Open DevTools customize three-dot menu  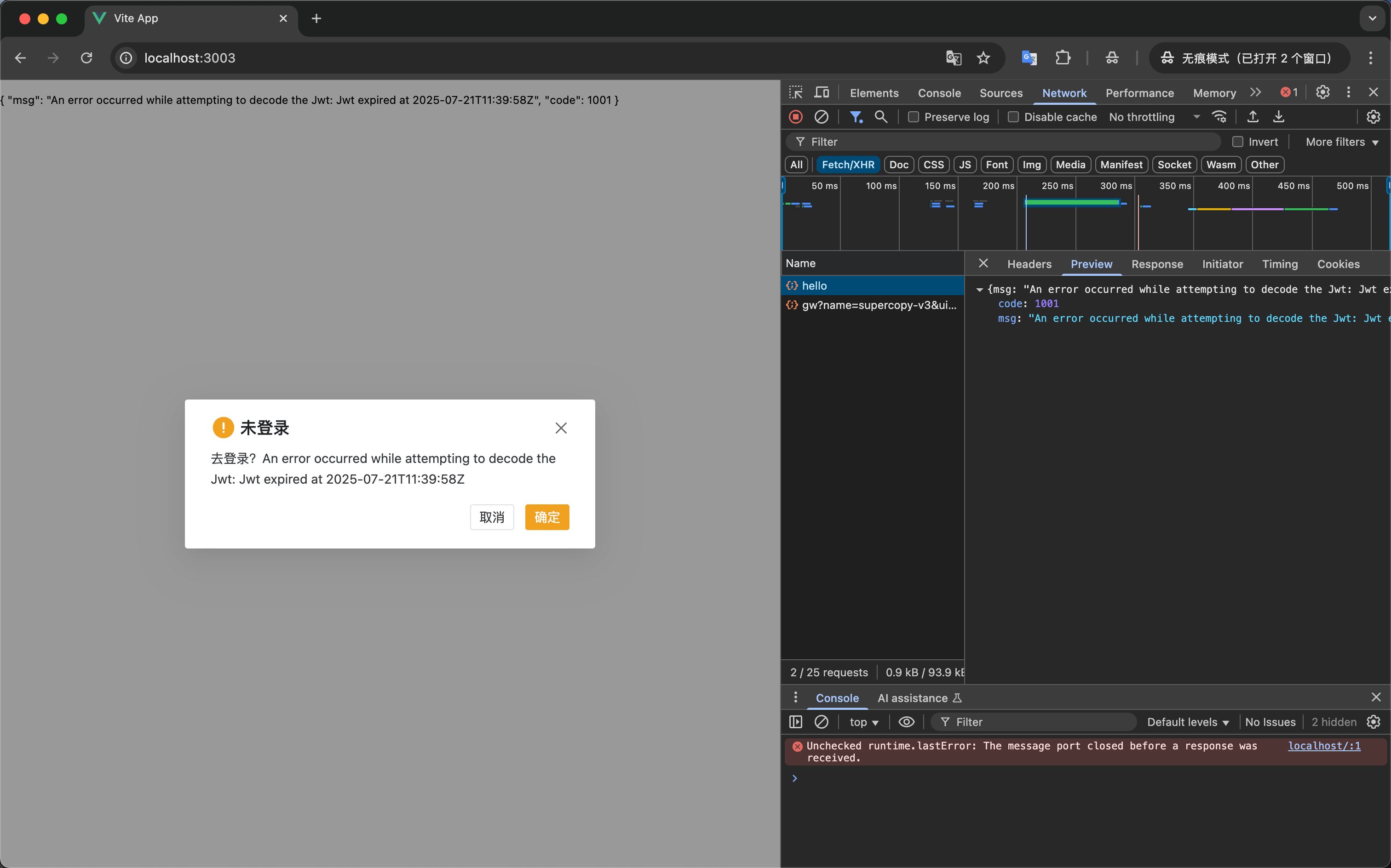click(1349, 92)
